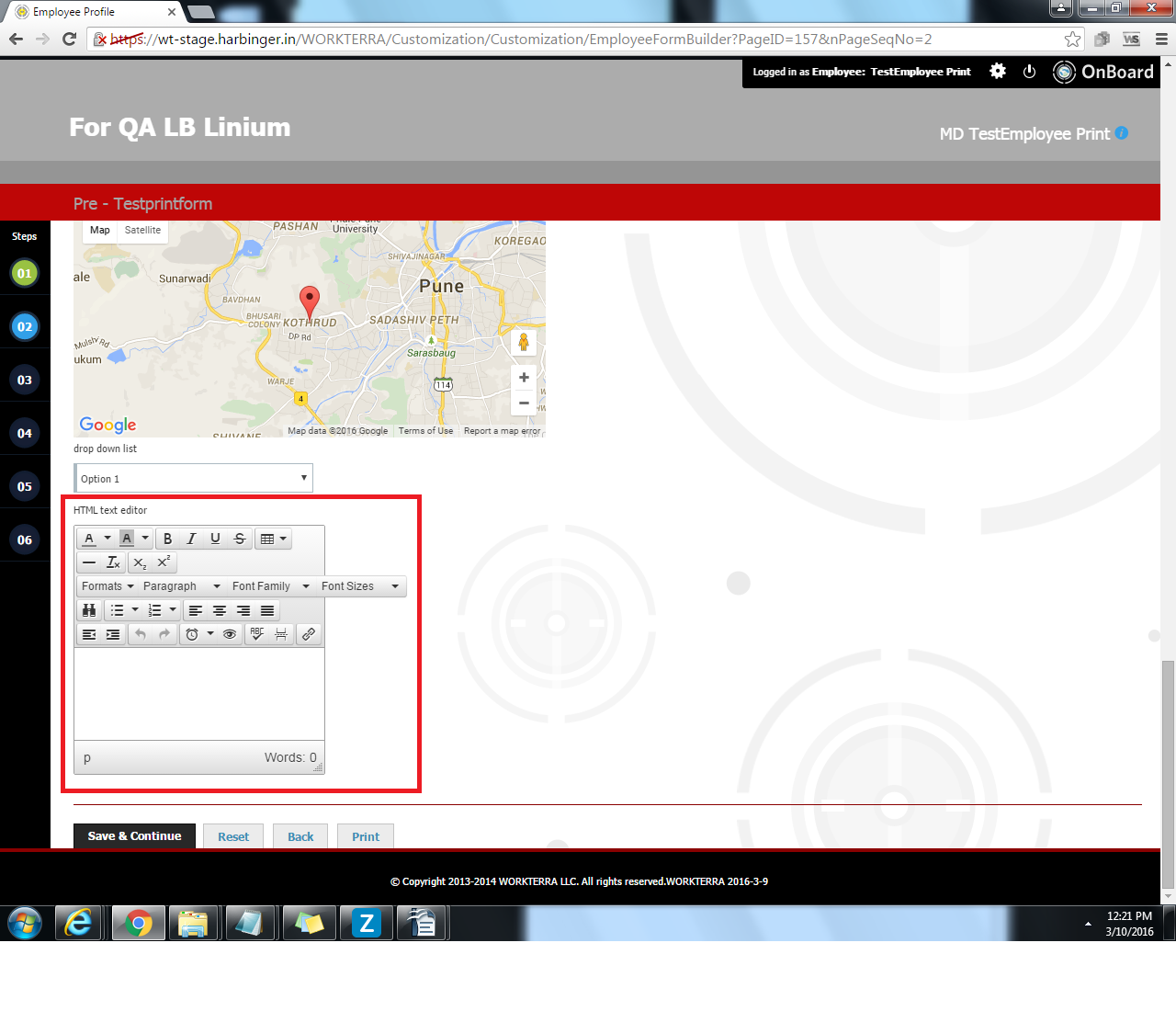This screenshot has width=1176, height=1011.
Task: Open the Find and Replace binoculars tool
Action: click(89, 610)
